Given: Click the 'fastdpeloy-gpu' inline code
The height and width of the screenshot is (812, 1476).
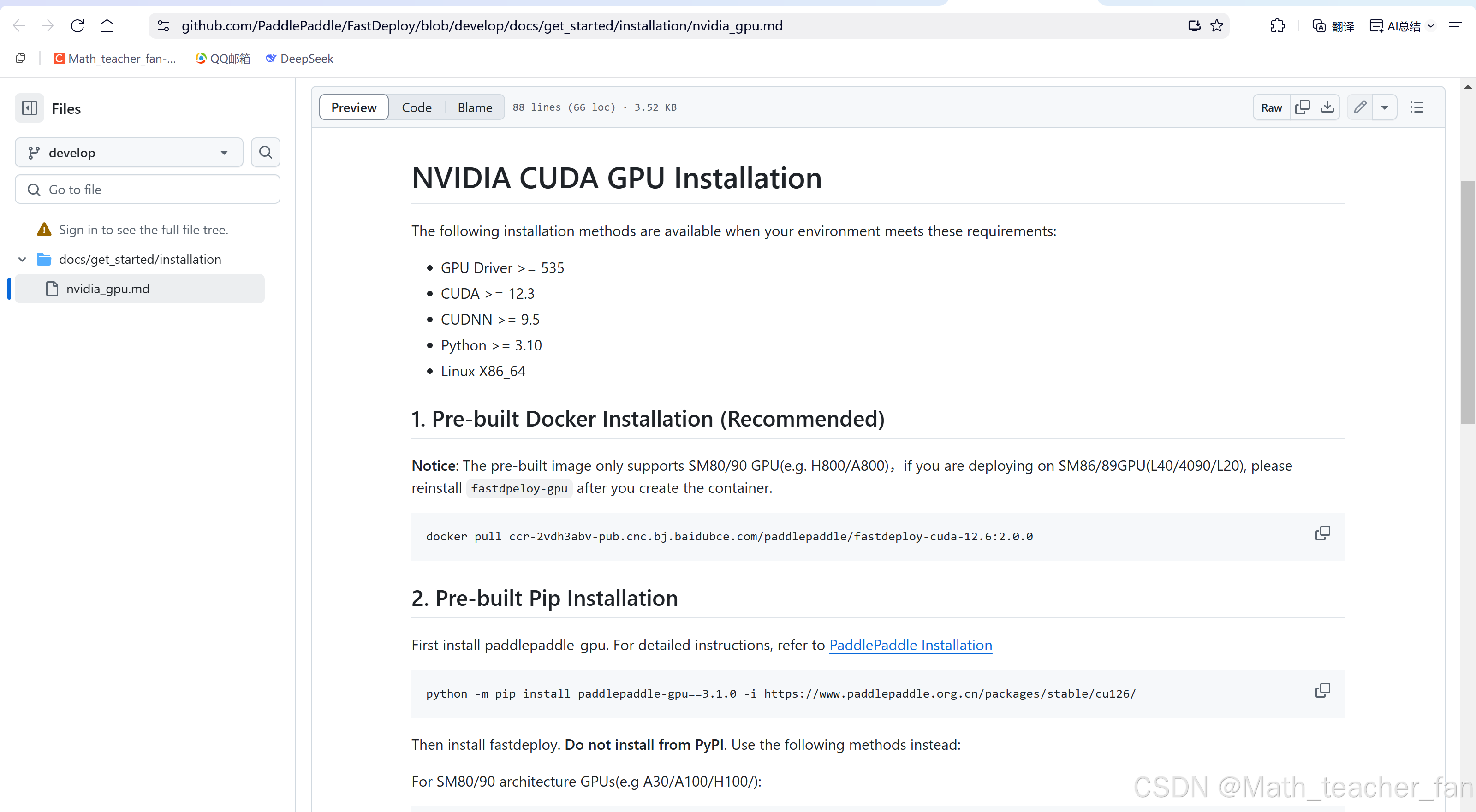Looking at the screenshot, I should (x=519, y=488).
